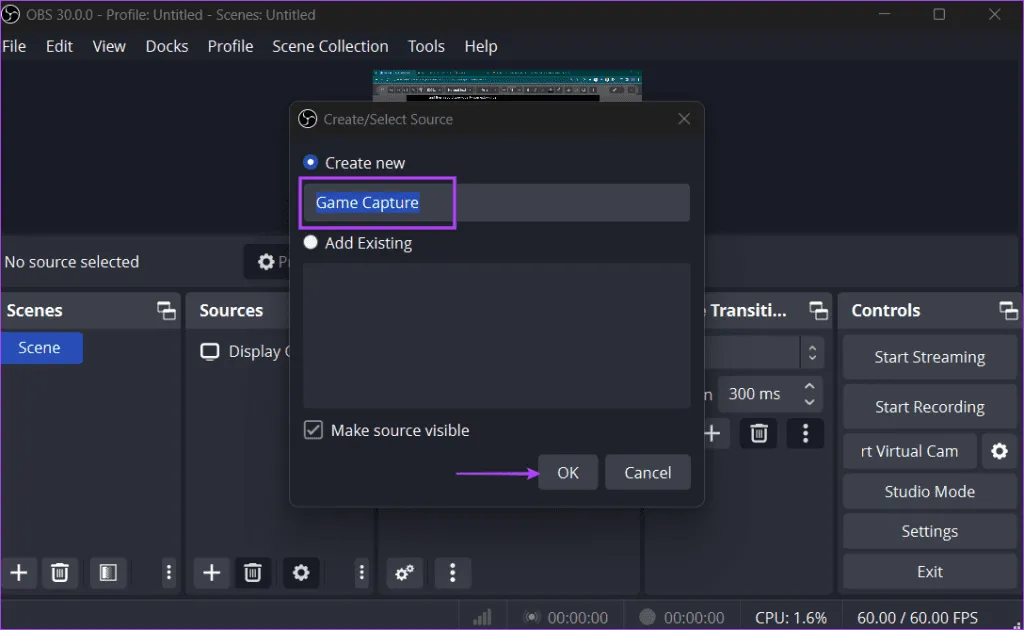Image resolution: width=1024 pixels, height=630 pixels.
Task: Open Scenes panel three-dot options menu
Action: [x=168, y=573]
